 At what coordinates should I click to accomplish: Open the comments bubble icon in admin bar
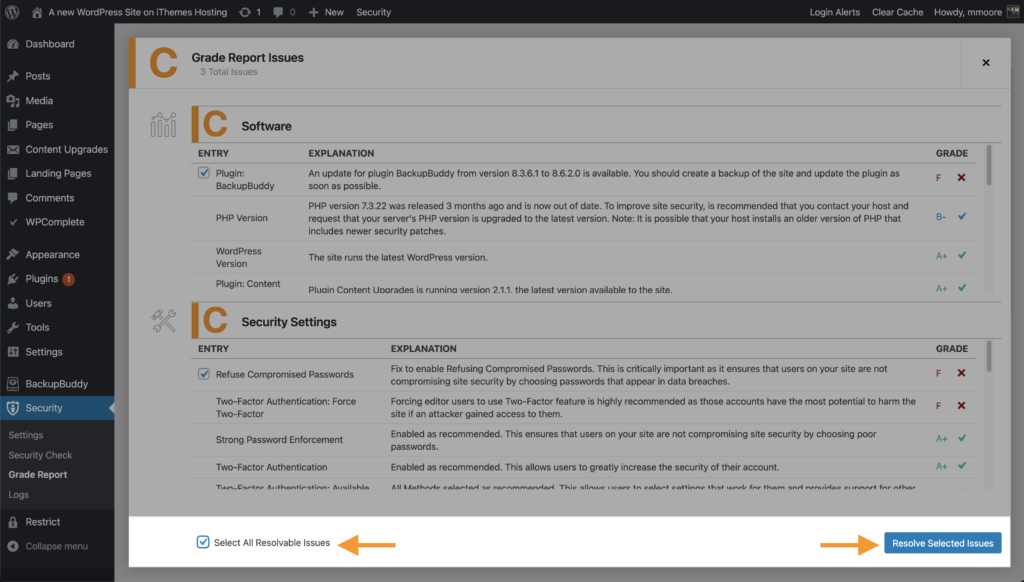click(278, 12)
